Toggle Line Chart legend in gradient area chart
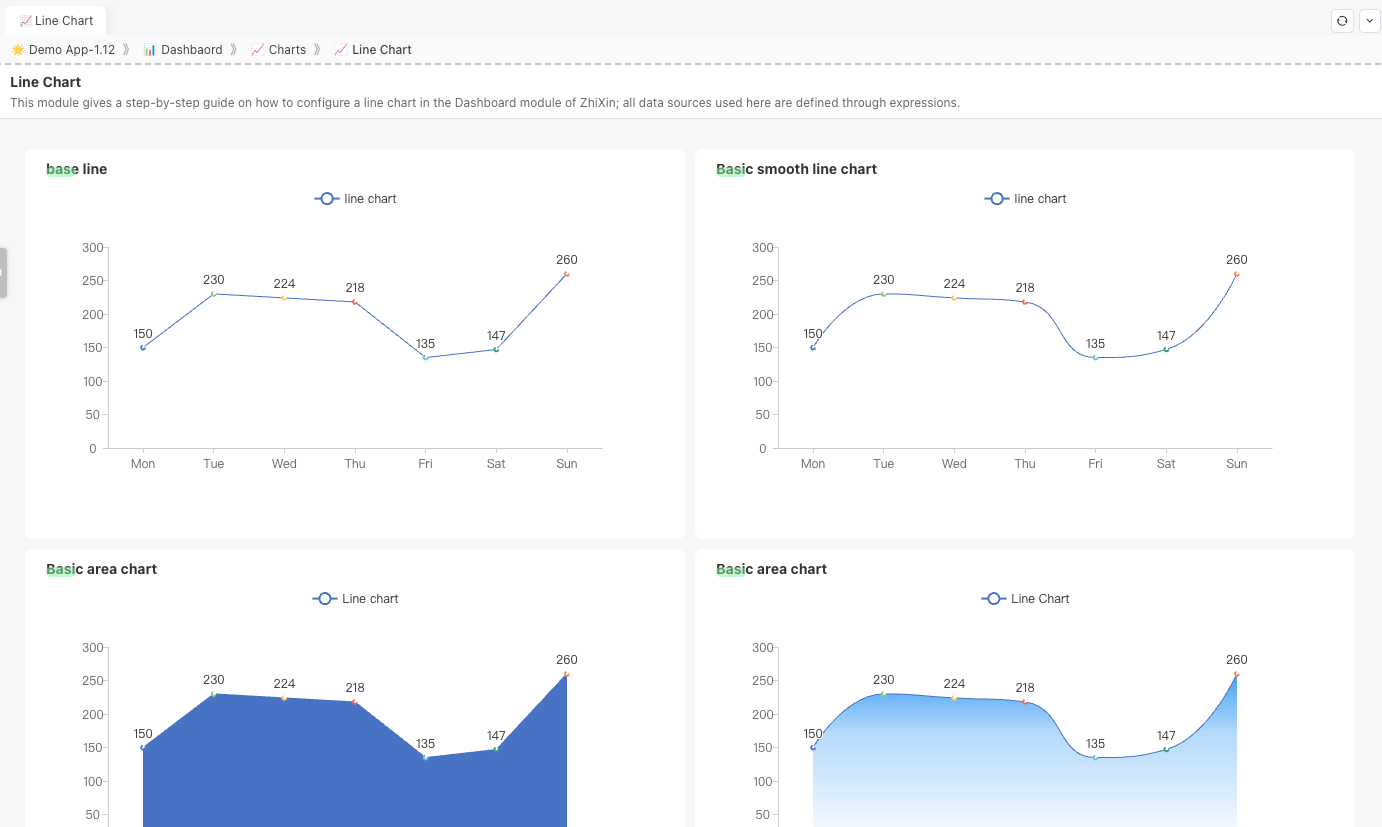 1025,599
